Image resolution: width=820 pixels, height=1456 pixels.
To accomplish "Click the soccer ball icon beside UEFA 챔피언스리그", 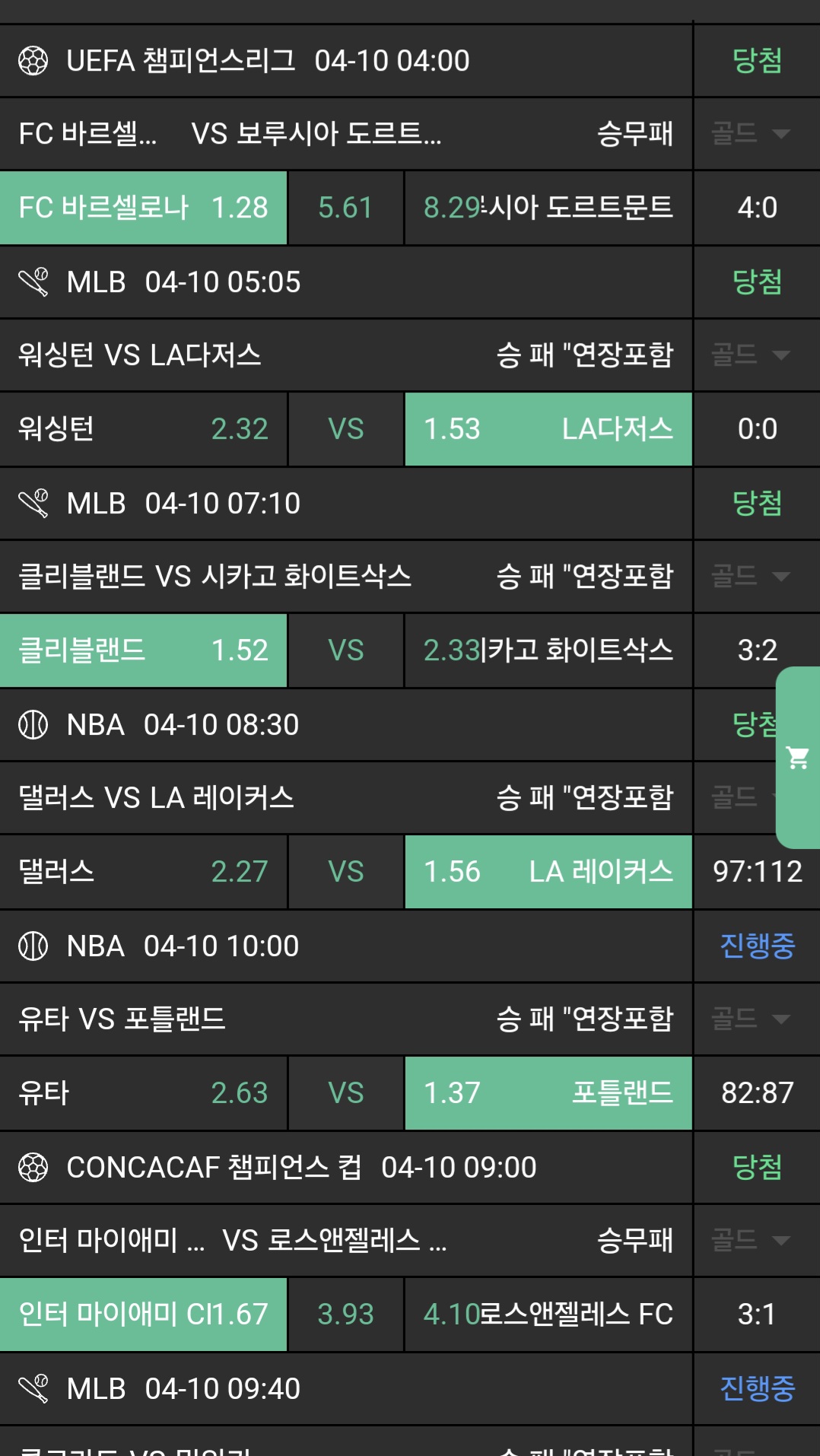I will pyautogui.click(x=33, y=61).
